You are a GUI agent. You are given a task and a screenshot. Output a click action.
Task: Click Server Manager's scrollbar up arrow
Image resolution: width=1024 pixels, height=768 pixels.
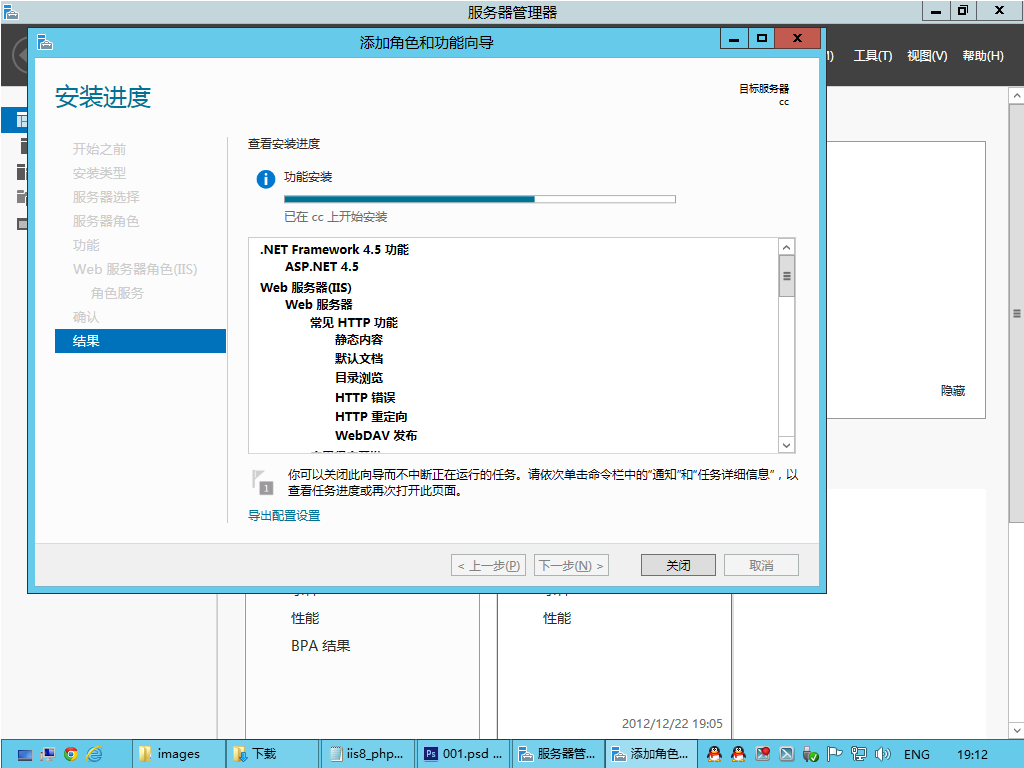point(1016,95)
